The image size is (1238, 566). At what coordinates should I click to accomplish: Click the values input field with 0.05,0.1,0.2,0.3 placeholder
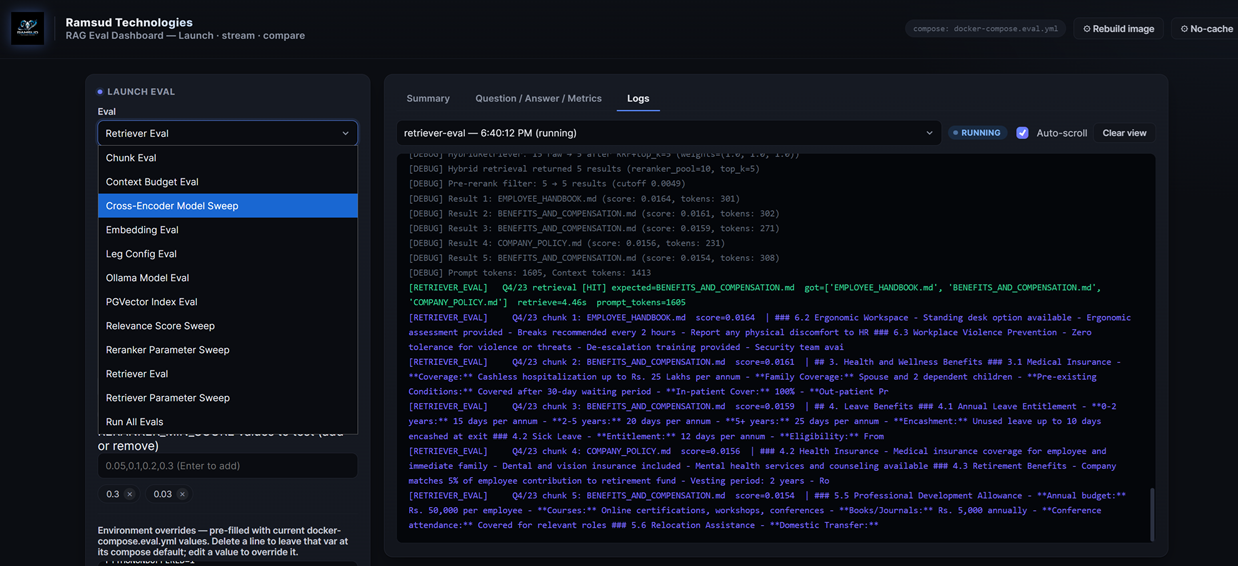click(x=227, y=466)
